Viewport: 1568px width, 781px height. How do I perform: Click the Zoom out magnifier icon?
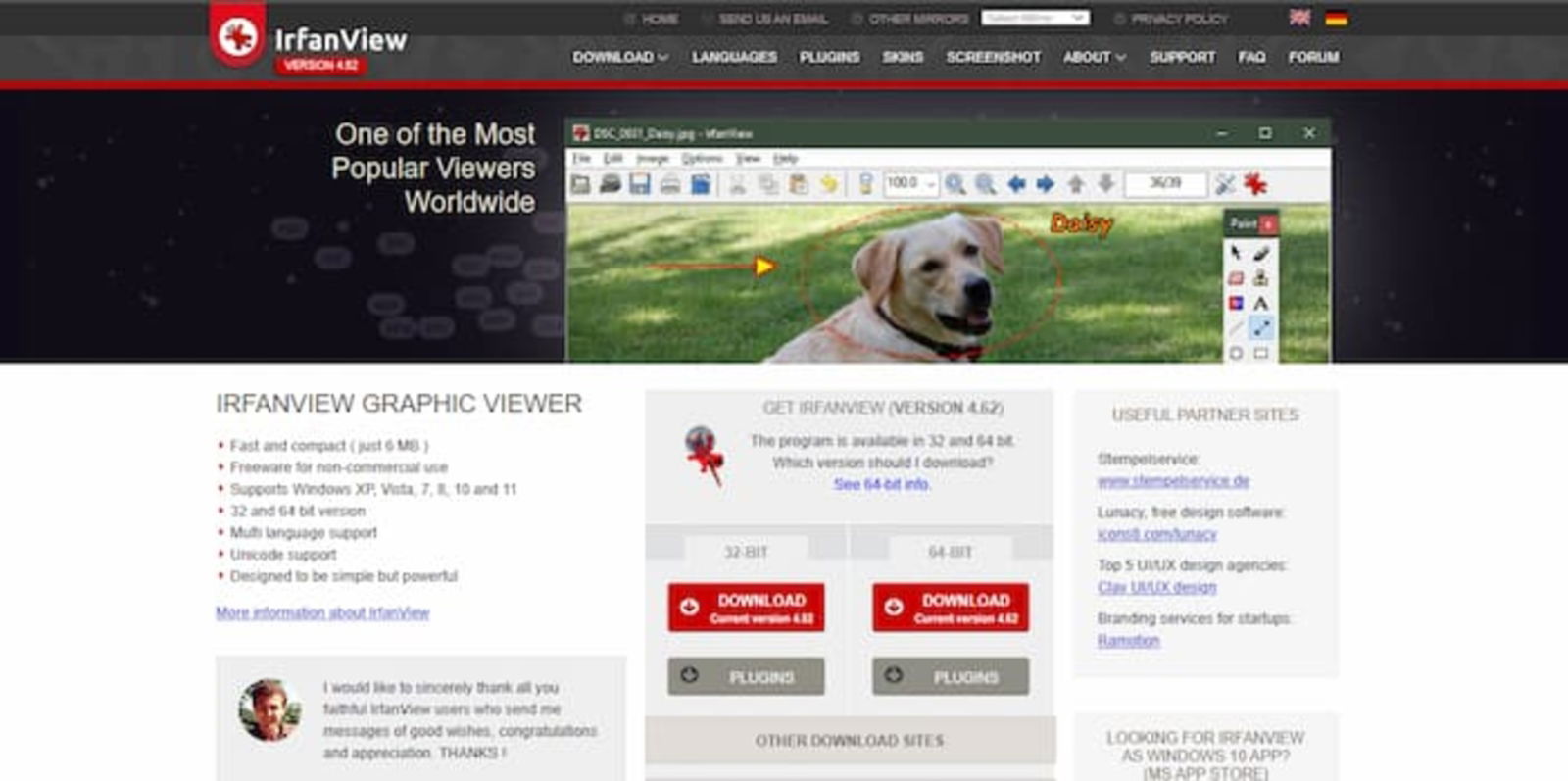coord(986,183)
